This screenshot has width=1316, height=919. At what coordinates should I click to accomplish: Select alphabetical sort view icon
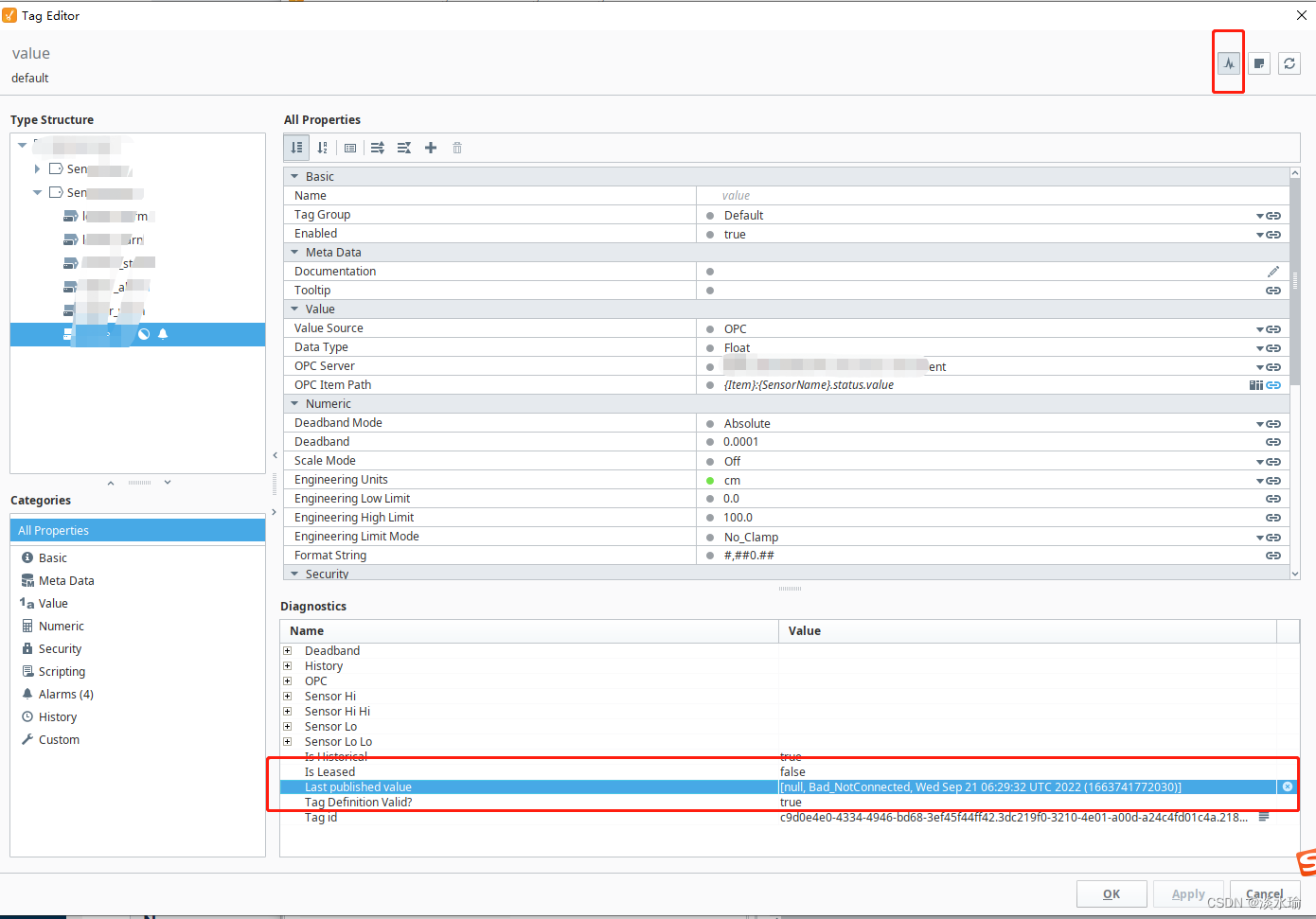pyautogui.click(x=323, y=148)
